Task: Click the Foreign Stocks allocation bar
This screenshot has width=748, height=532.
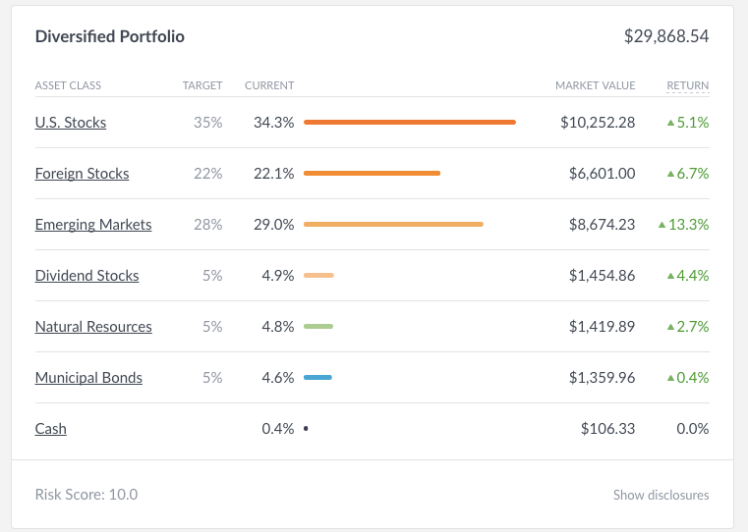Action: (372, 173)
